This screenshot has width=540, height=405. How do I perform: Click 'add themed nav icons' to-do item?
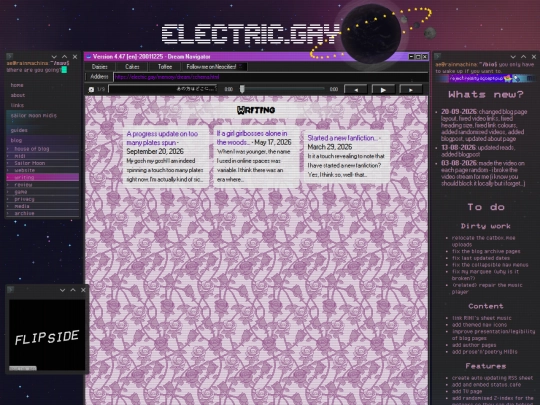point(479,324)
